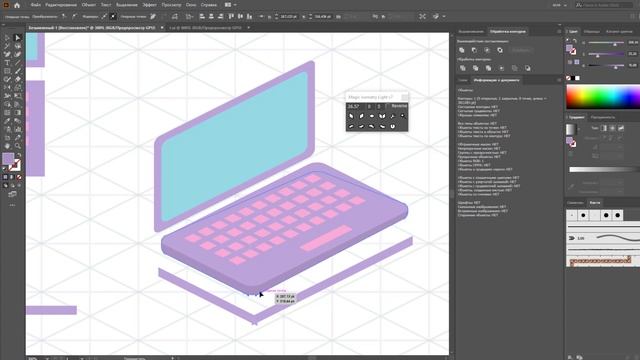The width and height of the screenshot is (640, 360).
Task: Select the Paintbrush tool
Action: coord(18,71)
